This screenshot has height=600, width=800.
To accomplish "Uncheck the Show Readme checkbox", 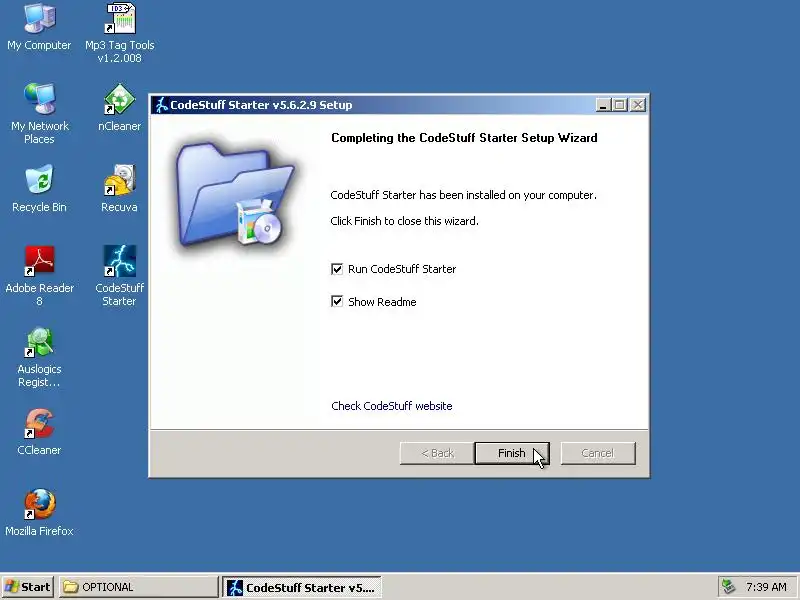I will 337,302.
